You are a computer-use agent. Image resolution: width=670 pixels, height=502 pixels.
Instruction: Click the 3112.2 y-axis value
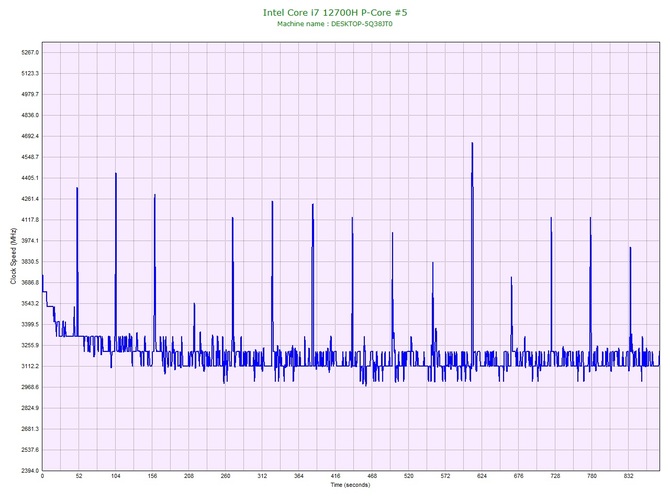point(30,367)
